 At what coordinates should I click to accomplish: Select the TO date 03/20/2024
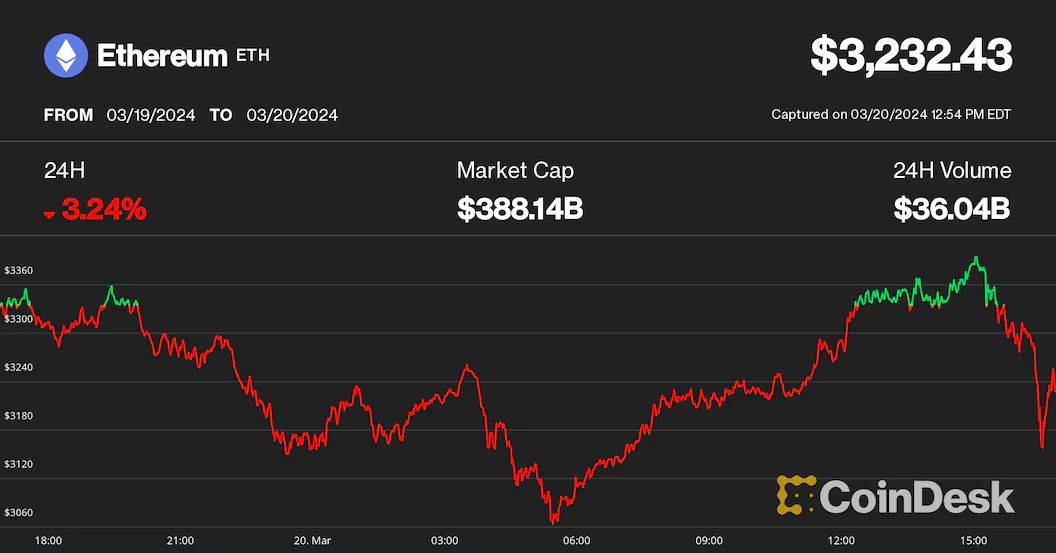tap(291, 115)
